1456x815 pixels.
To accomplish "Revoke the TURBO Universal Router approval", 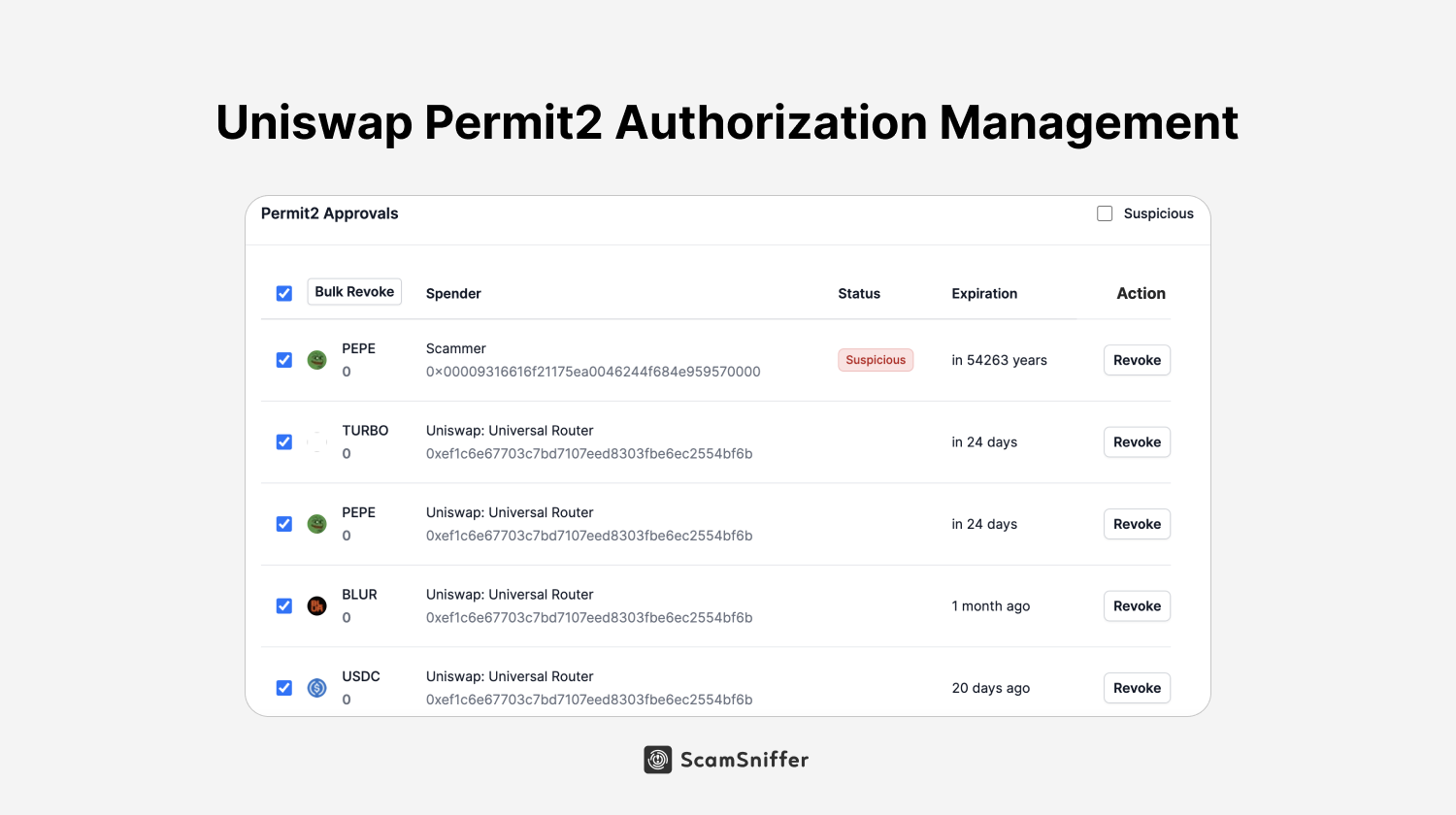I will [x=1137, y=441].
